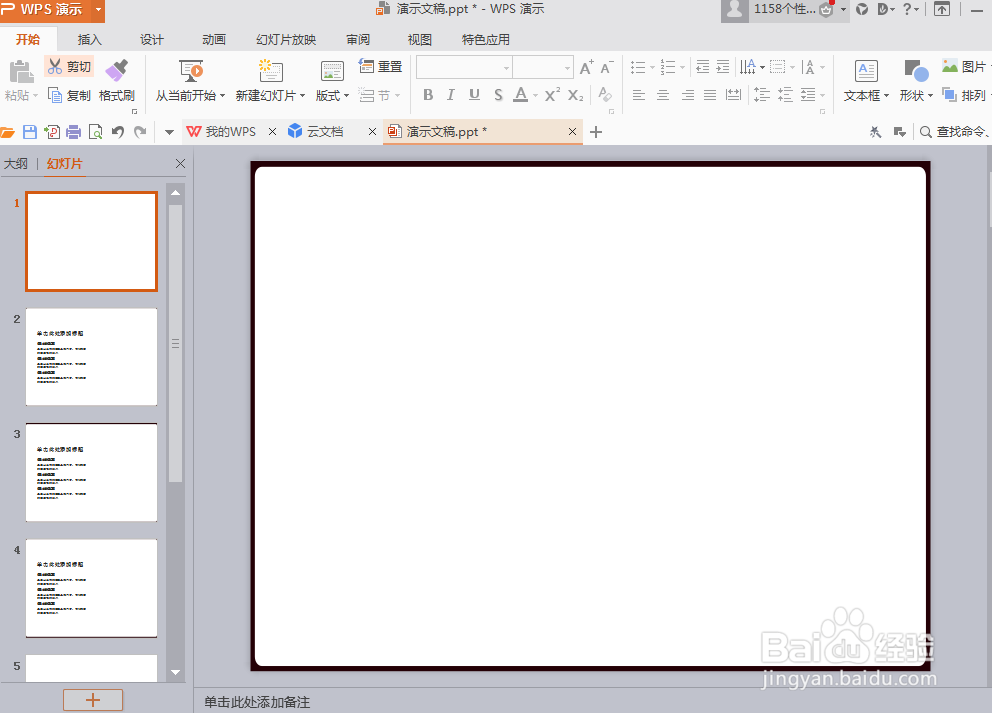The image size is (992, 713).
Task: Toggle Underline formatting
Action: click(474, 95)
